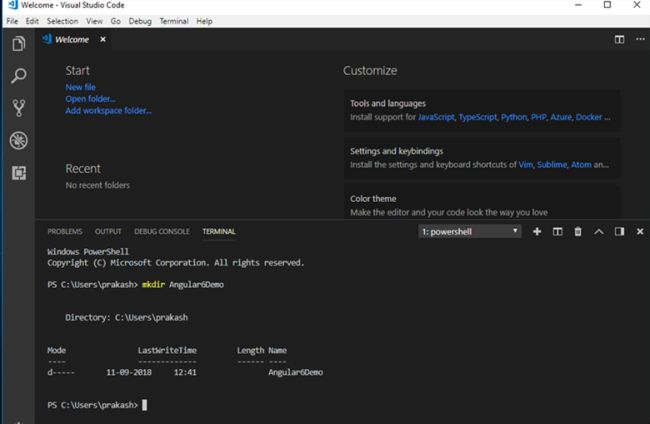
Task: Click the 11-09-2018 date in terminal output
Action: 129,372
